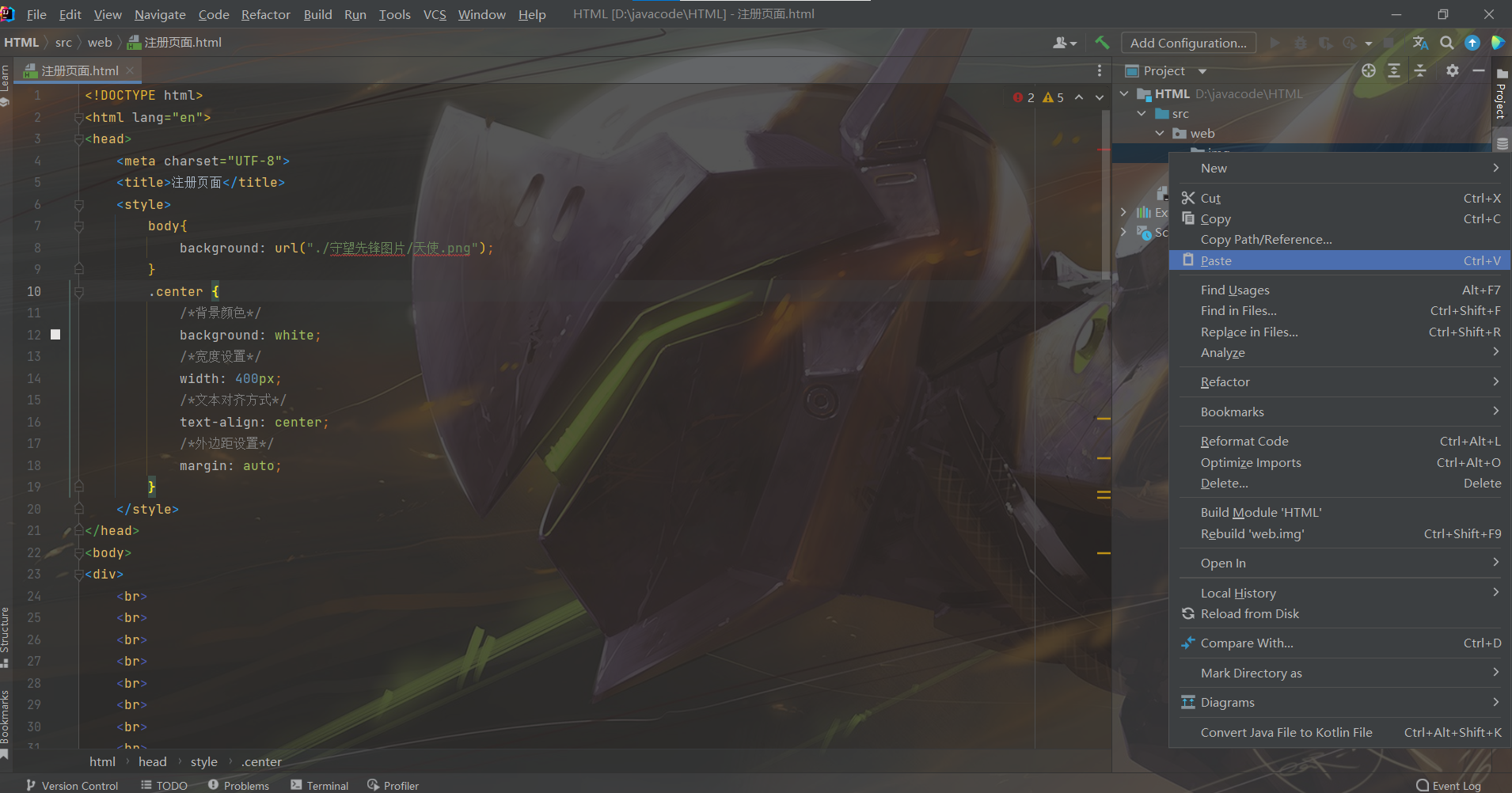Click the white color swatch on line 12 gutter
The image size is (1512, 793).
55,334
